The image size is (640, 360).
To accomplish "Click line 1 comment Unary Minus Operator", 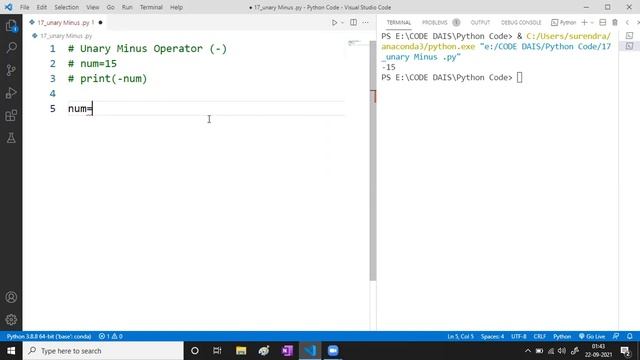I will (147, 49).
